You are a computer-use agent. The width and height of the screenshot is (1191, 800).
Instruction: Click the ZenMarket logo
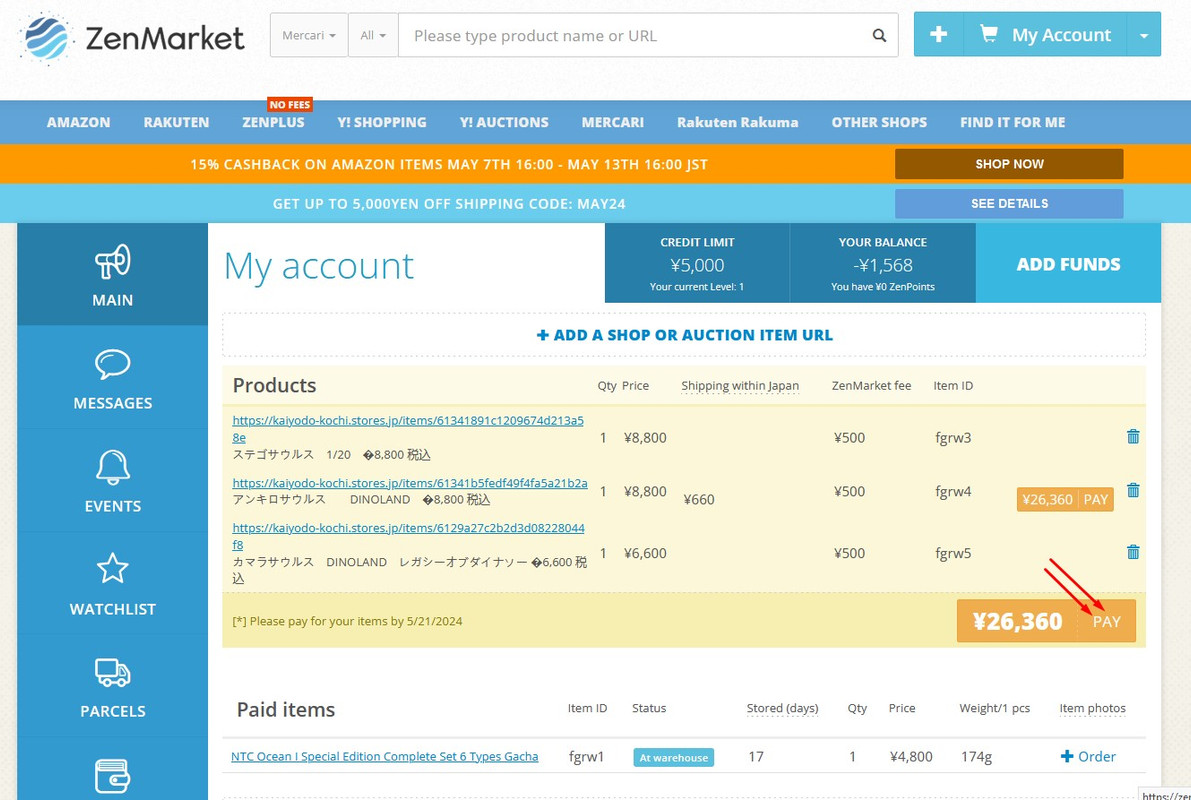coord(132,36)
